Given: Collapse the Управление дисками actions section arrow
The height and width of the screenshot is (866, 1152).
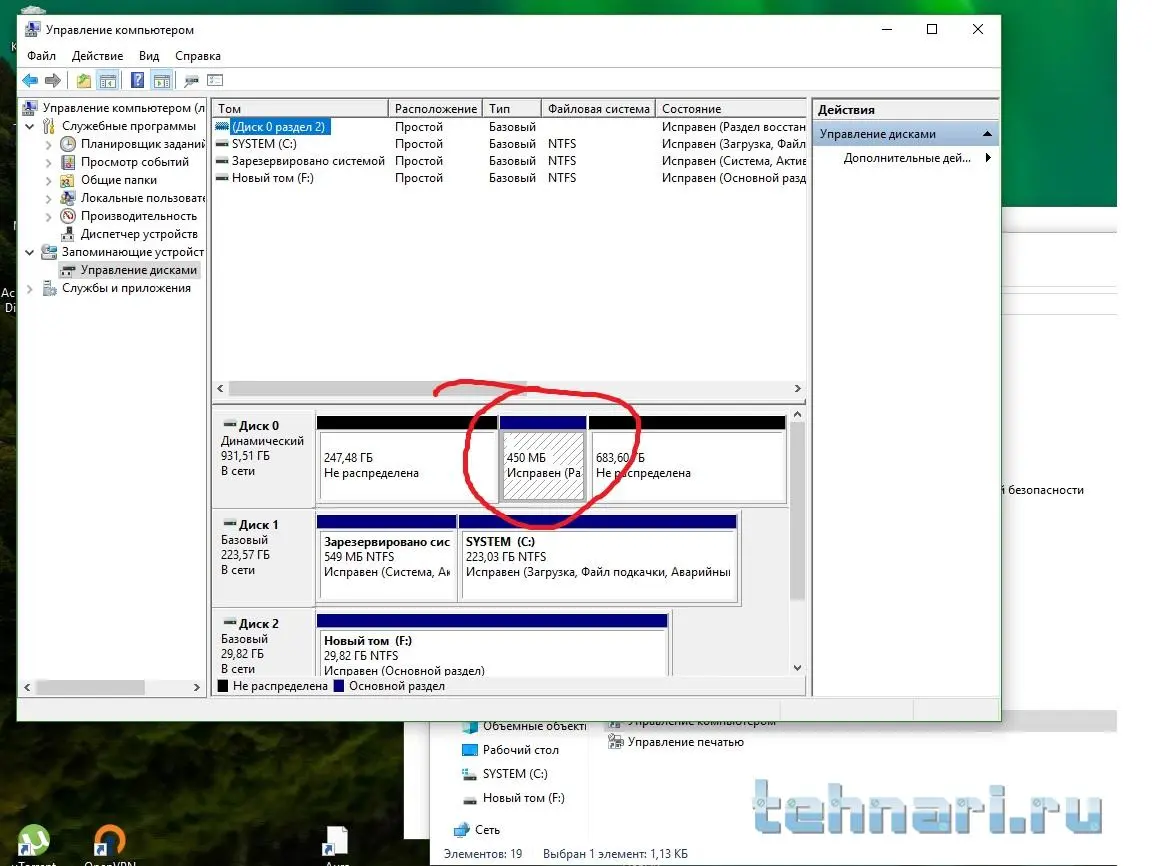Looking at the screenshot, I should click(987, 134).
